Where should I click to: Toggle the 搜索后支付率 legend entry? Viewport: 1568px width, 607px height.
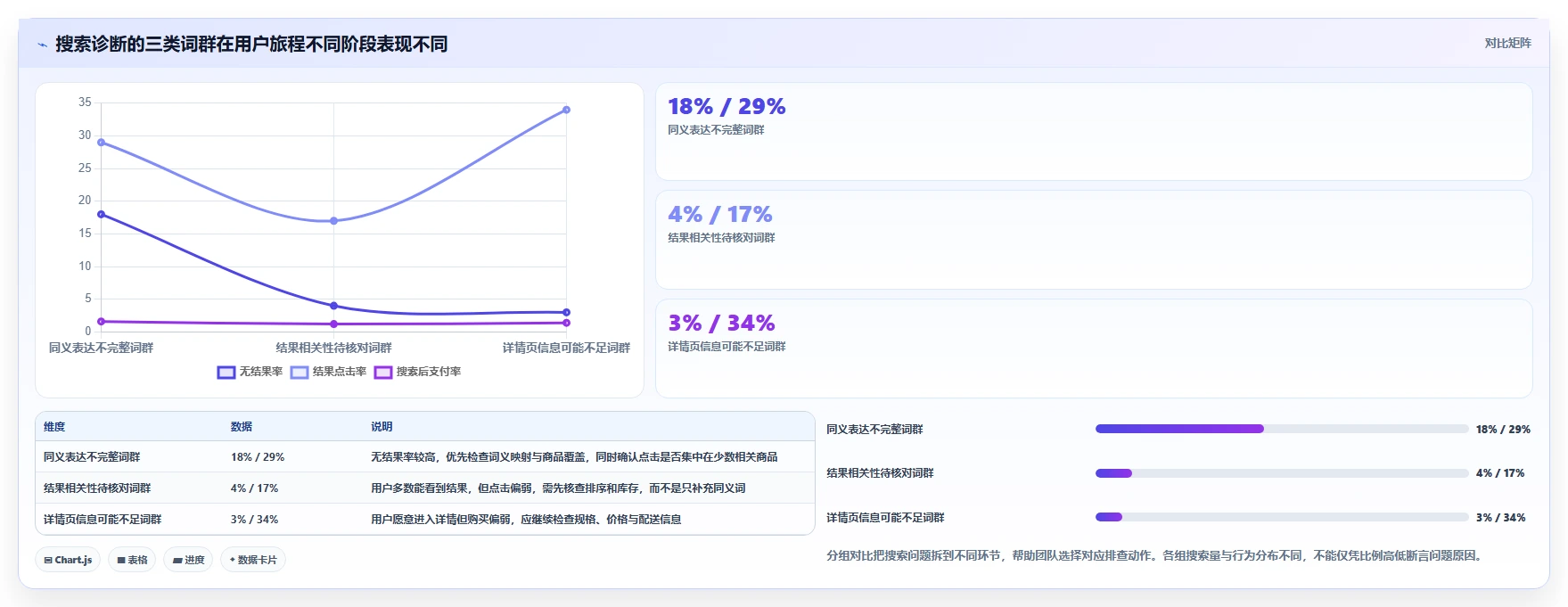[x=417, y=372]
